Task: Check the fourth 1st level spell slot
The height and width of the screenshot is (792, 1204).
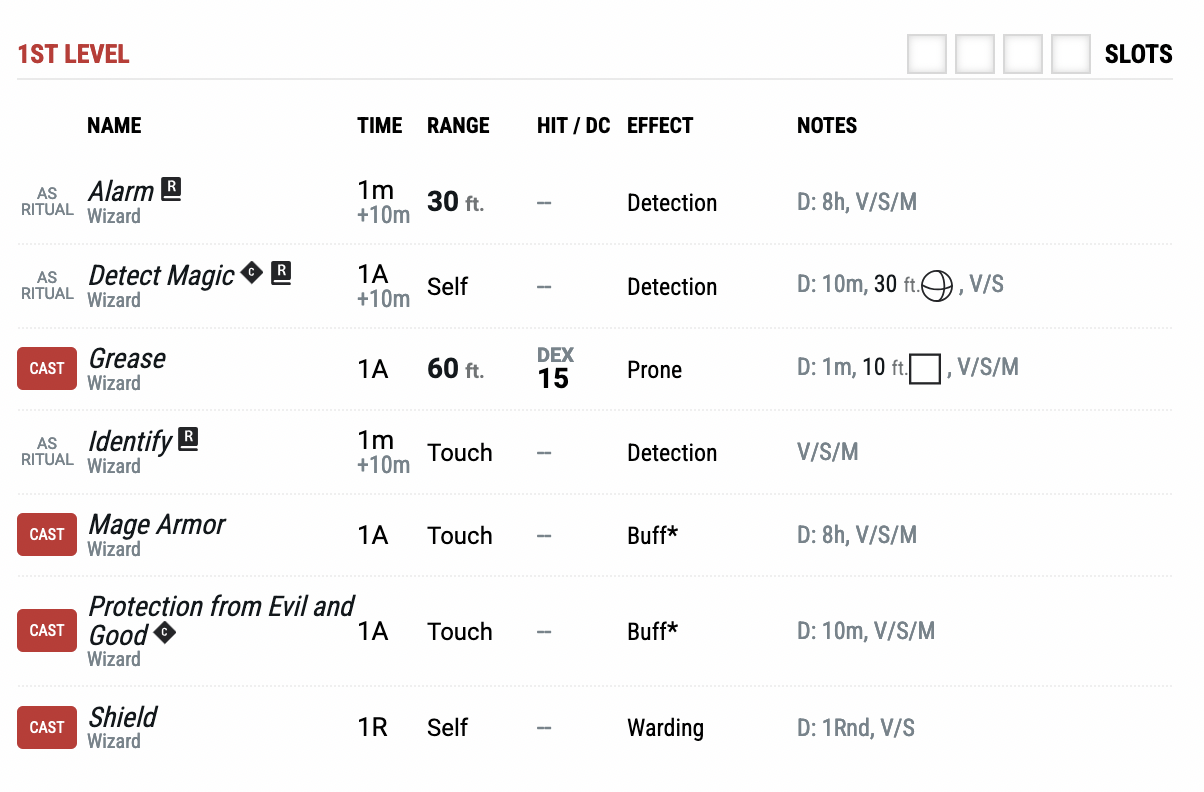Action: pyautogui.click(x=1071, y=54)
